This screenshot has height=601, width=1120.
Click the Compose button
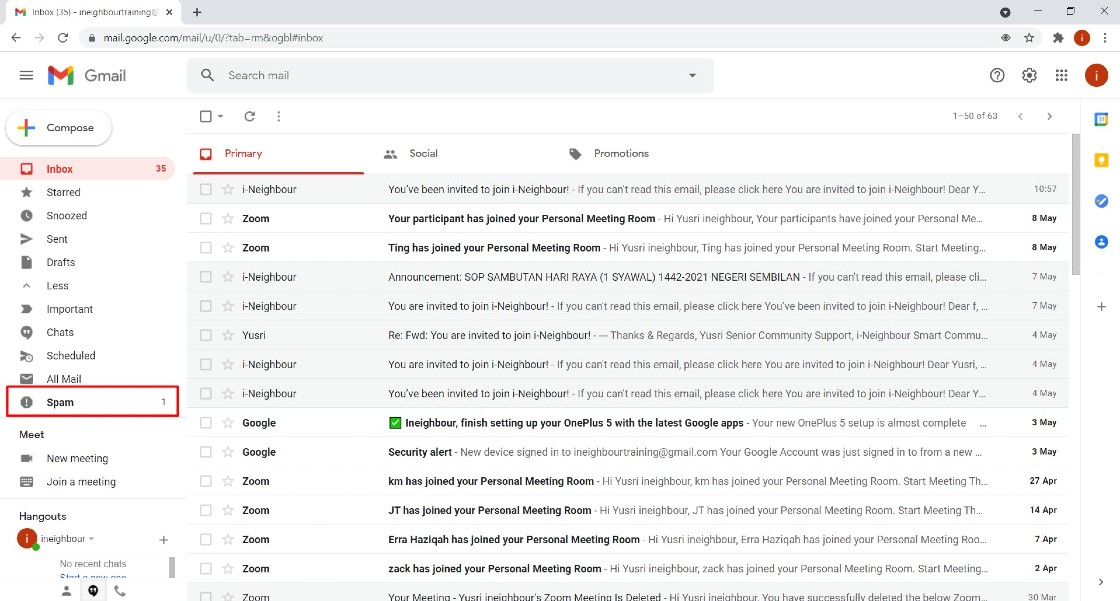59,128
